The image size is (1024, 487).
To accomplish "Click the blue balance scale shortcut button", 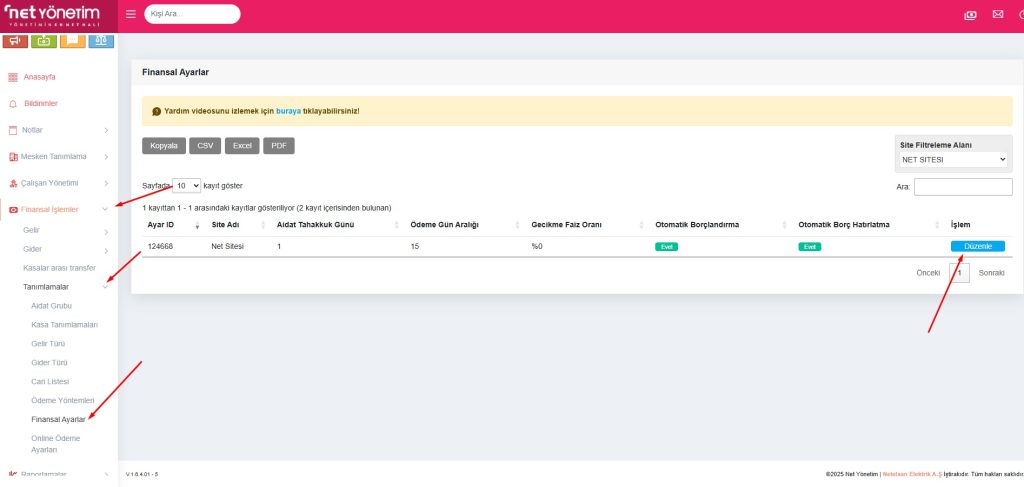I will point(101,41).
